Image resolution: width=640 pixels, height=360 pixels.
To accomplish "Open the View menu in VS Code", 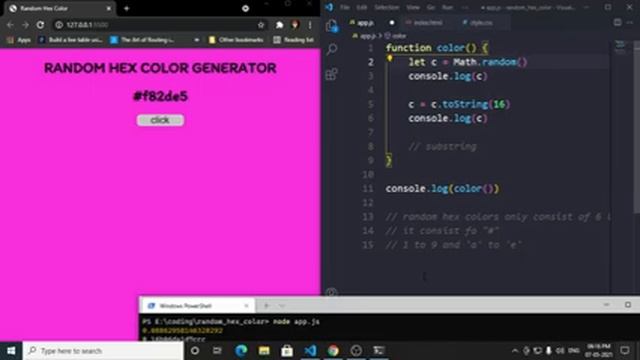I will (413, 7).
